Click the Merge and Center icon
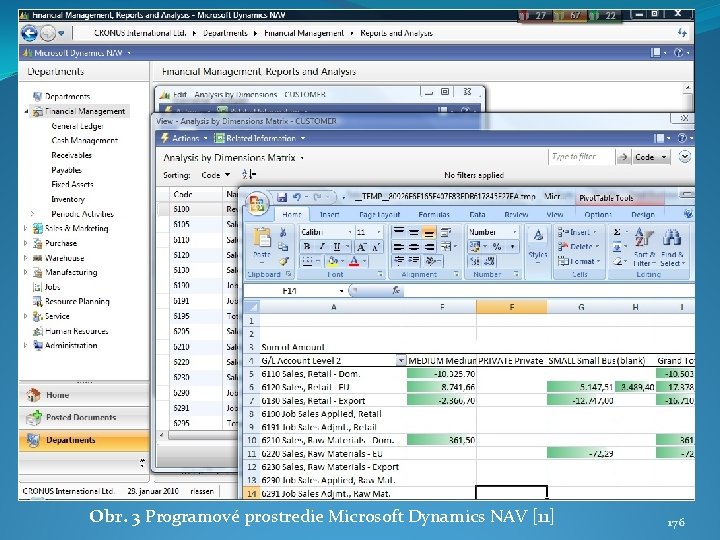720x540 pixels. pyautogui.click(x=446, y=247)
